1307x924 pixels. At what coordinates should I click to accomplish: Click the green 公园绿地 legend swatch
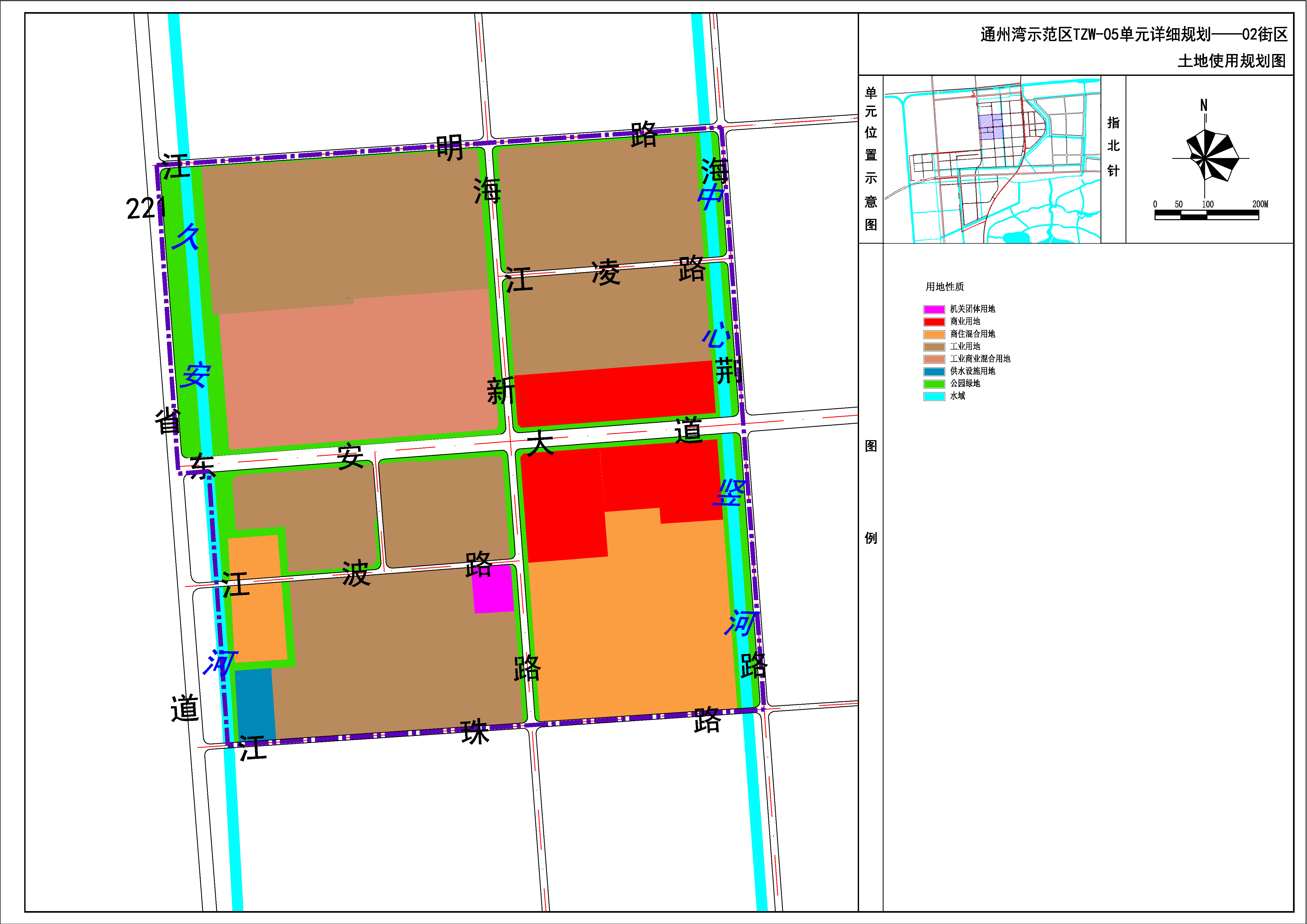934,384
